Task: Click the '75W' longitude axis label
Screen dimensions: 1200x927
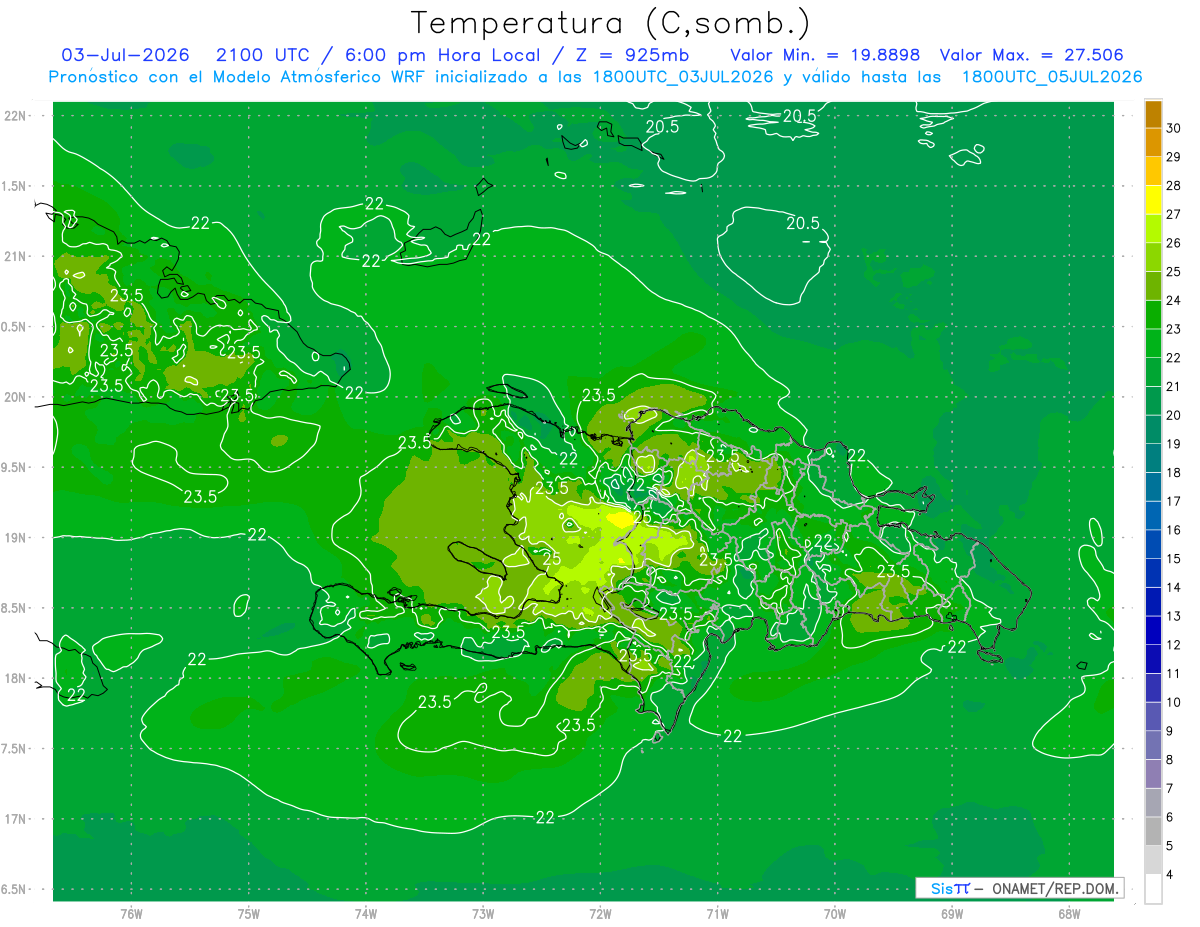Action: coord(248,914)
